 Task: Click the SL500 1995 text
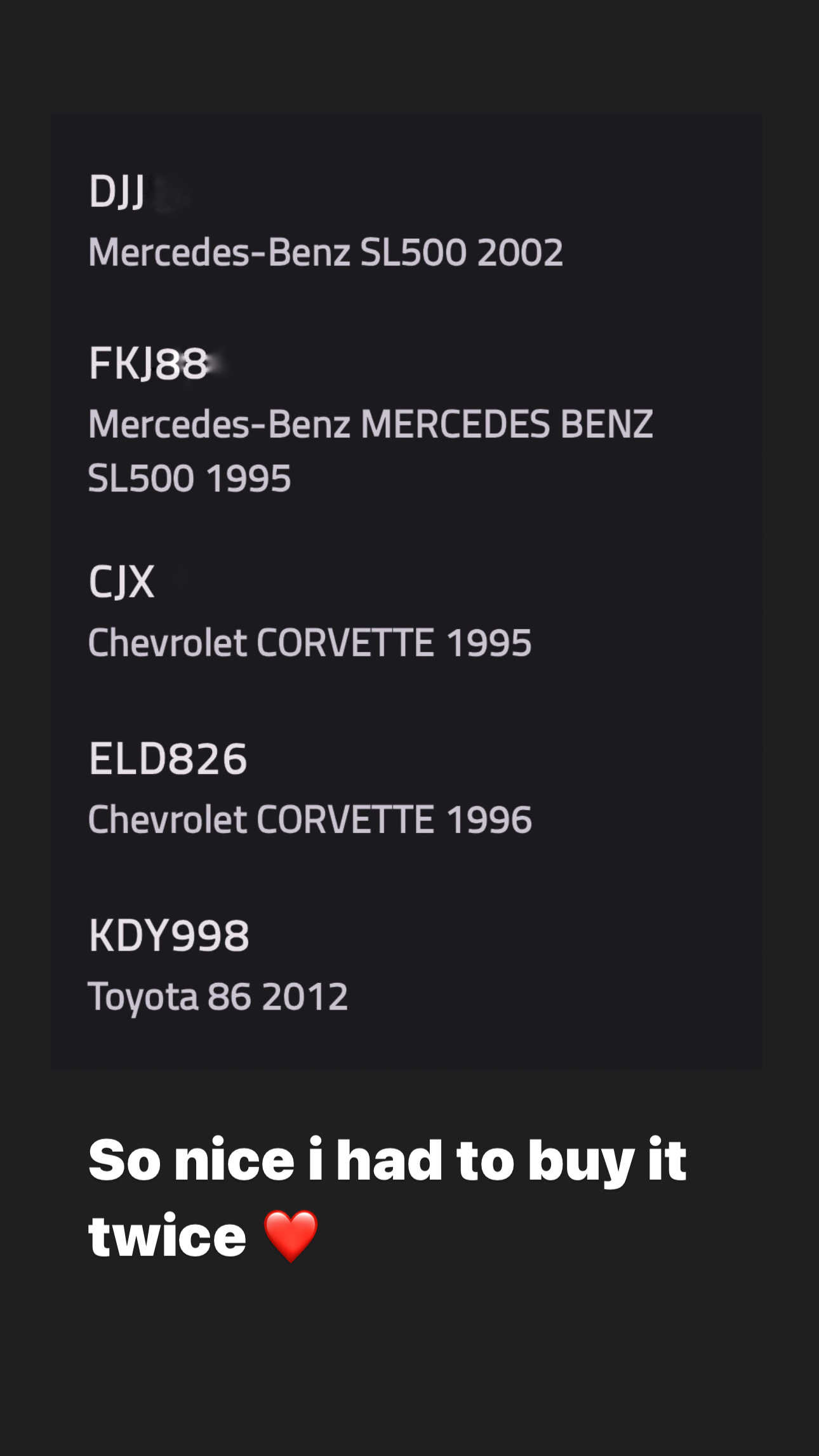point(190,478)
